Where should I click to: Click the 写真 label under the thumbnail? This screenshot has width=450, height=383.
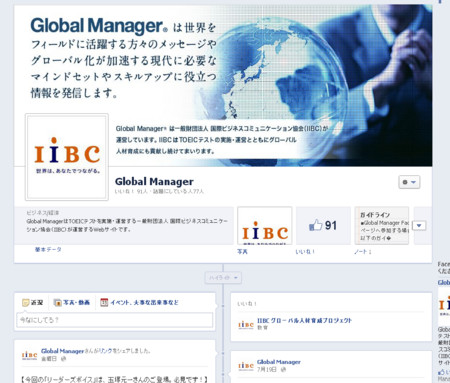[x=242, y=252]
